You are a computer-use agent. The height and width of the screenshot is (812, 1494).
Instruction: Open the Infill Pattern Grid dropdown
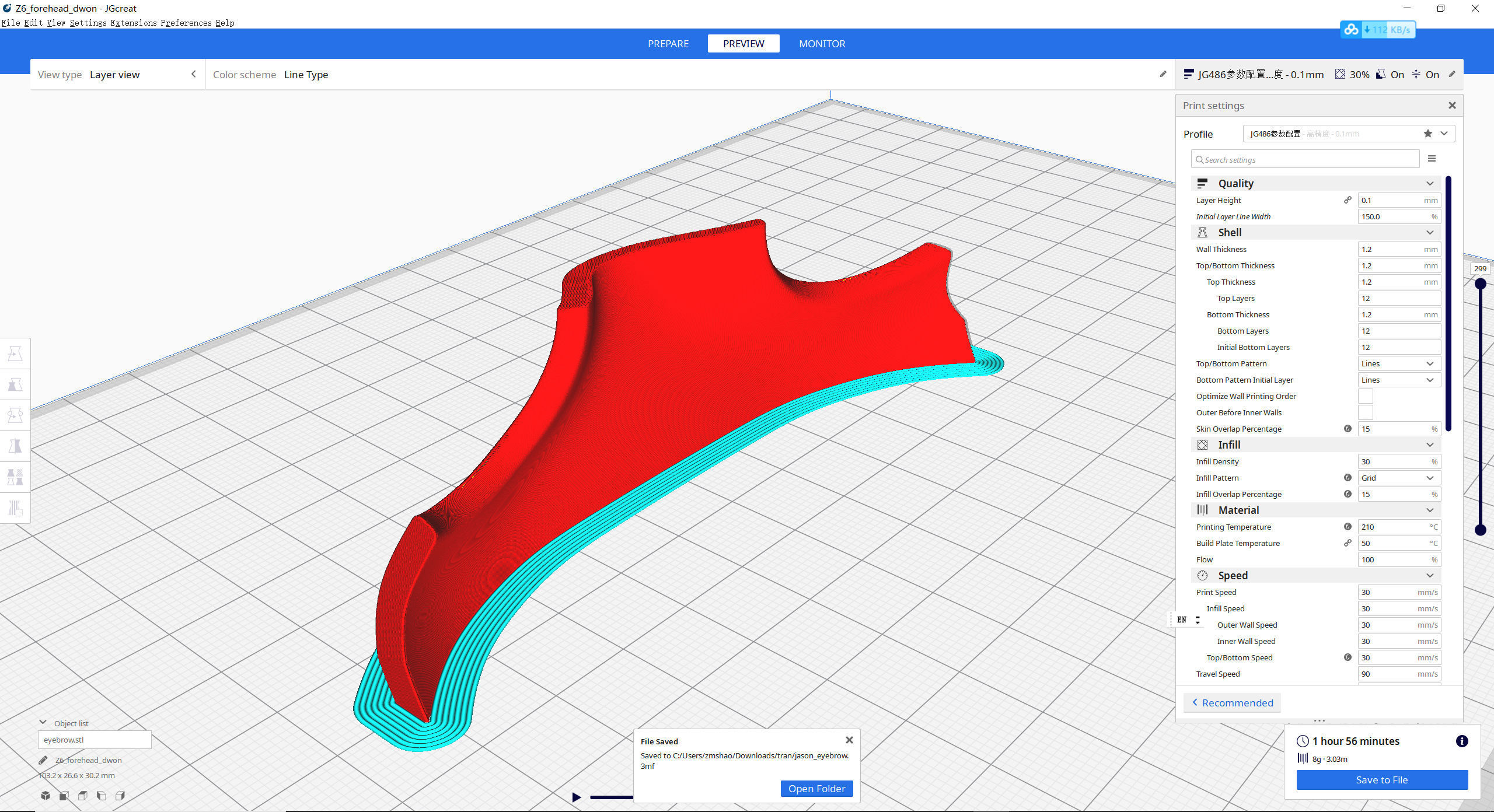pyautogui.click(x=1398, y=478)
